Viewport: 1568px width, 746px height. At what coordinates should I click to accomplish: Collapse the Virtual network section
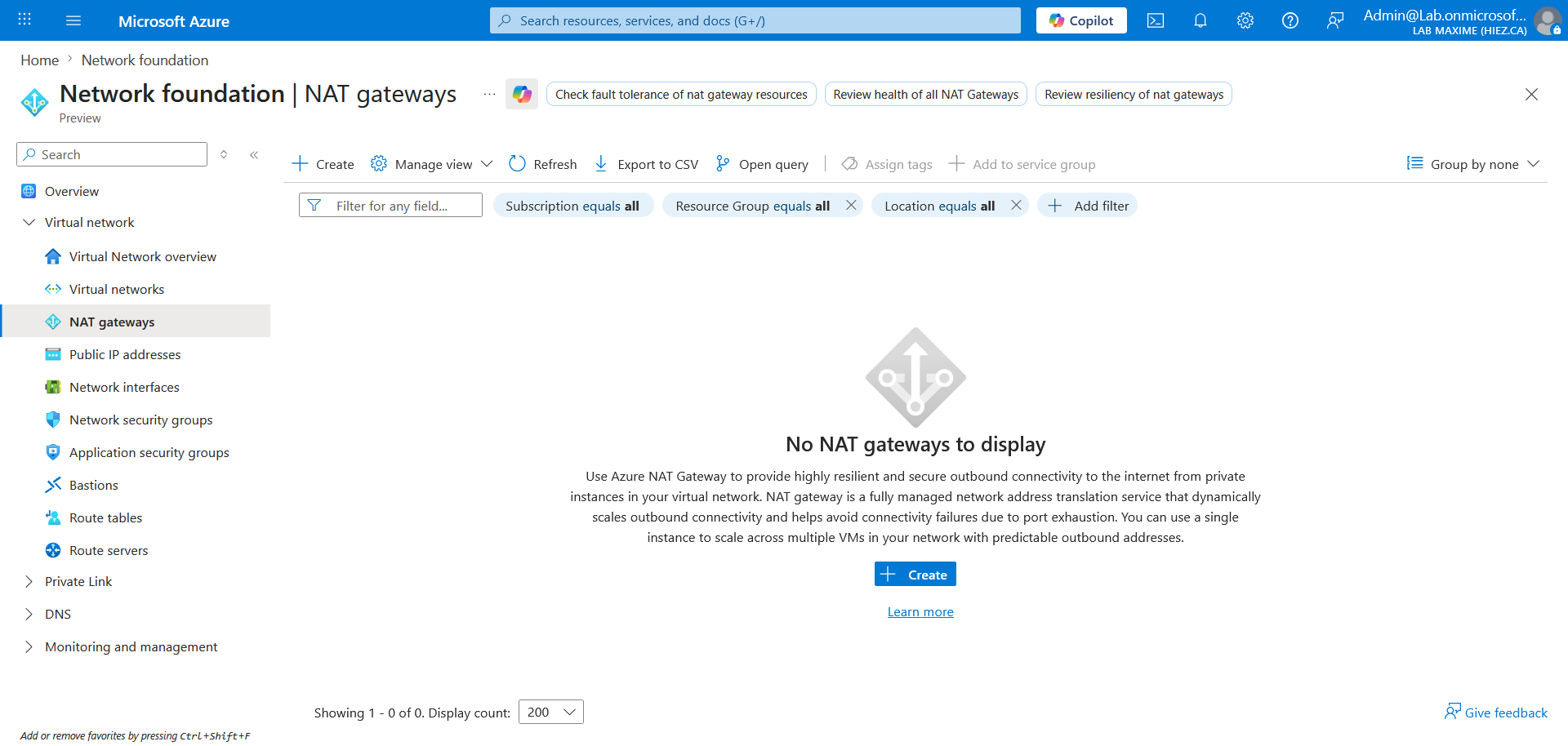[29, 222]
